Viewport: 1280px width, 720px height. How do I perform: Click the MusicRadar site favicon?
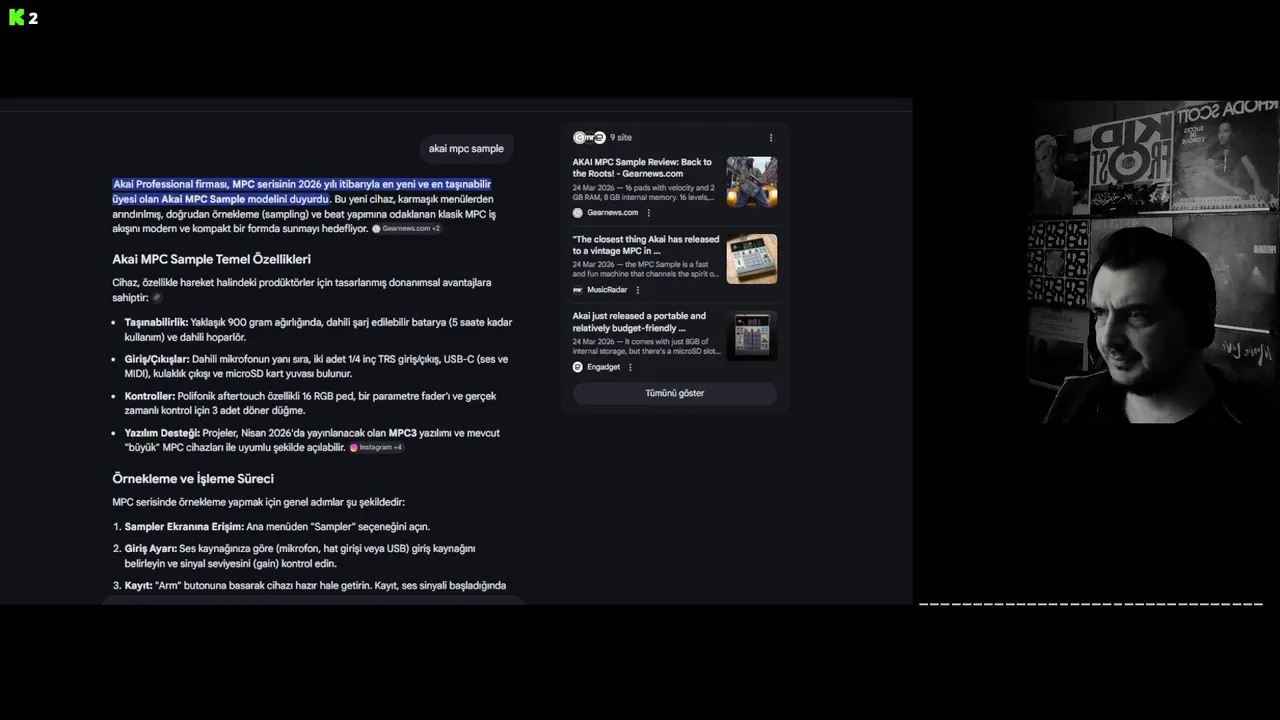pyautogui.click(x=578, y=290)
